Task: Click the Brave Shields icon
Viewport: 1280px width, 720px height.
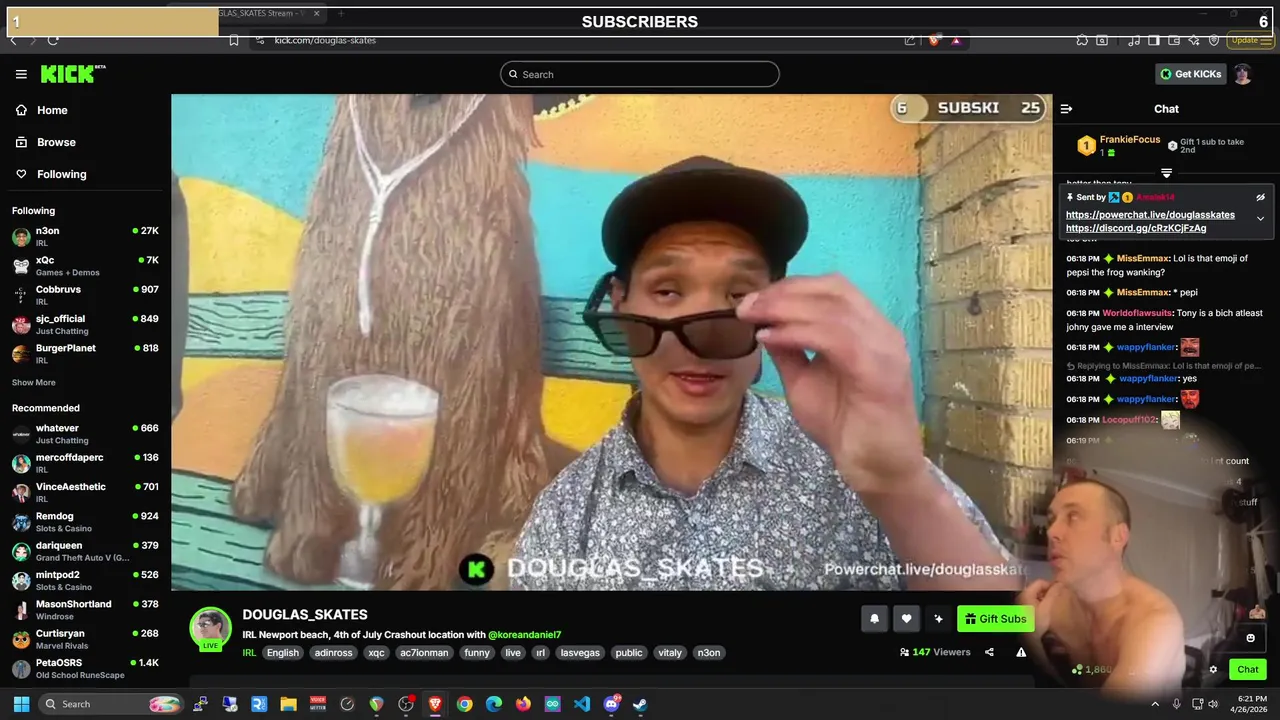Action: point(934,40)
